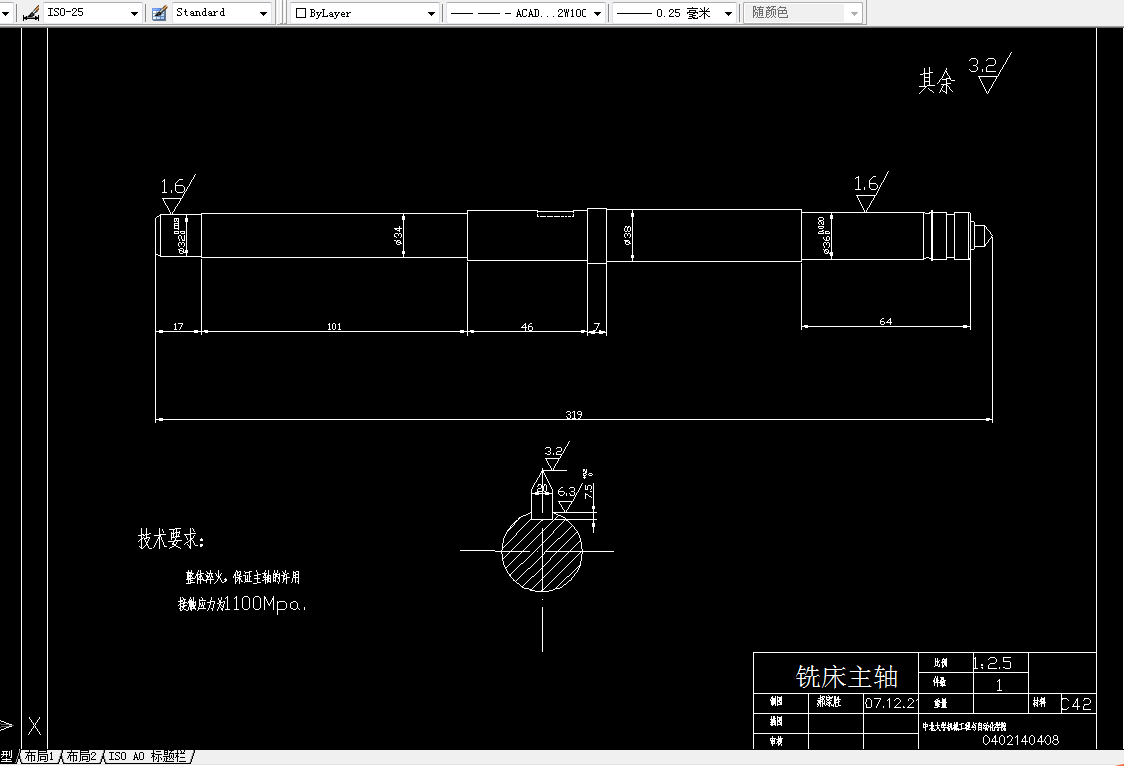
Task: Click the 其余 surface finish note
Action: point(937,81)
